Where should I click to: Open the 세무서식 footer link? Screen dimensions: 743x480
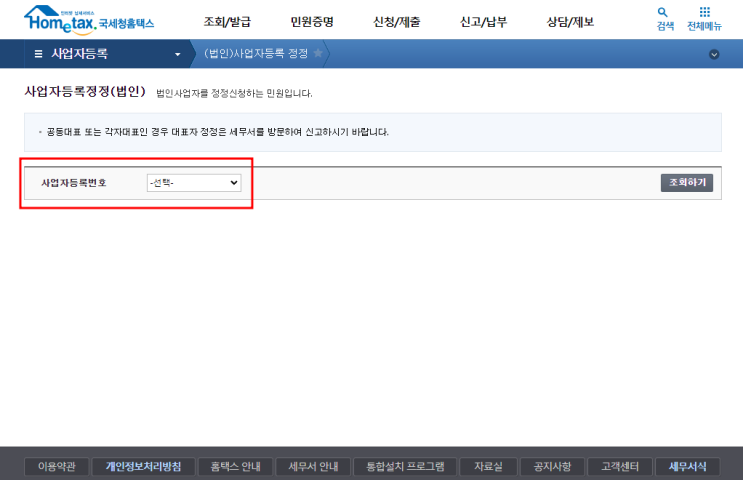tap(688, 466)
